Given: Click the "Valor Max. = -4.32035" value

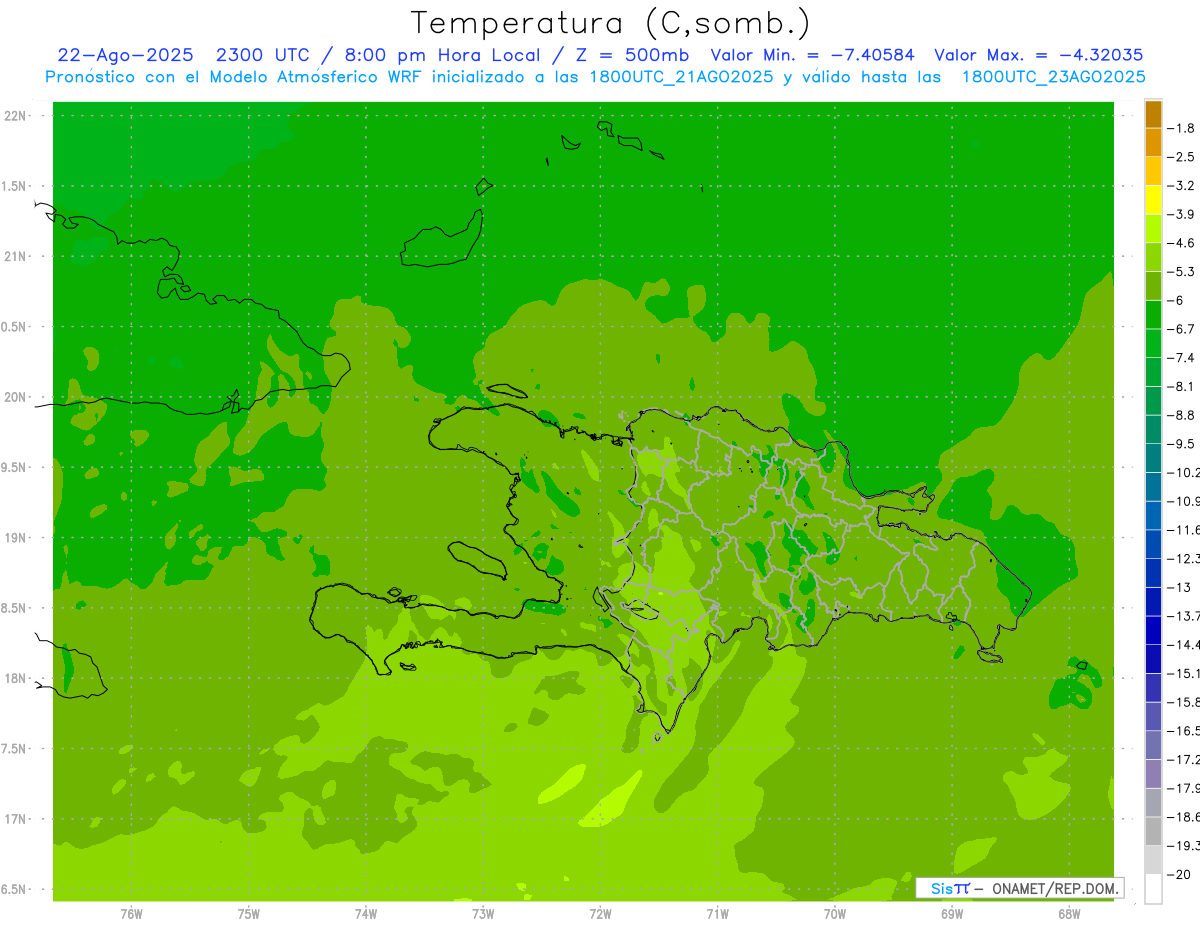Looking at the screenshot, I should (1038, 55).
